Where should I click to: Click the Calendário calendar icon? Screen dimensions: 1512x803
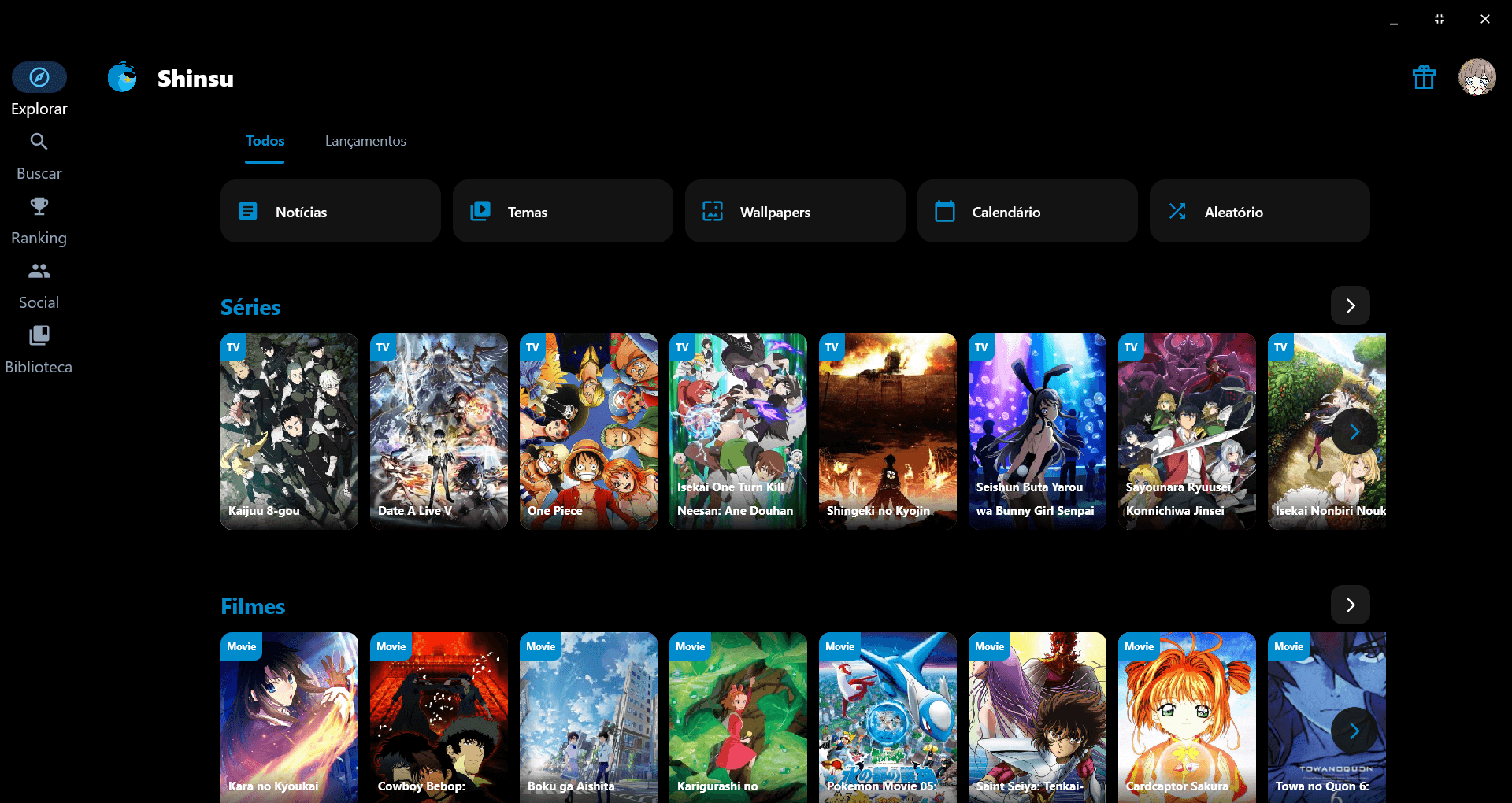point(945,211)
